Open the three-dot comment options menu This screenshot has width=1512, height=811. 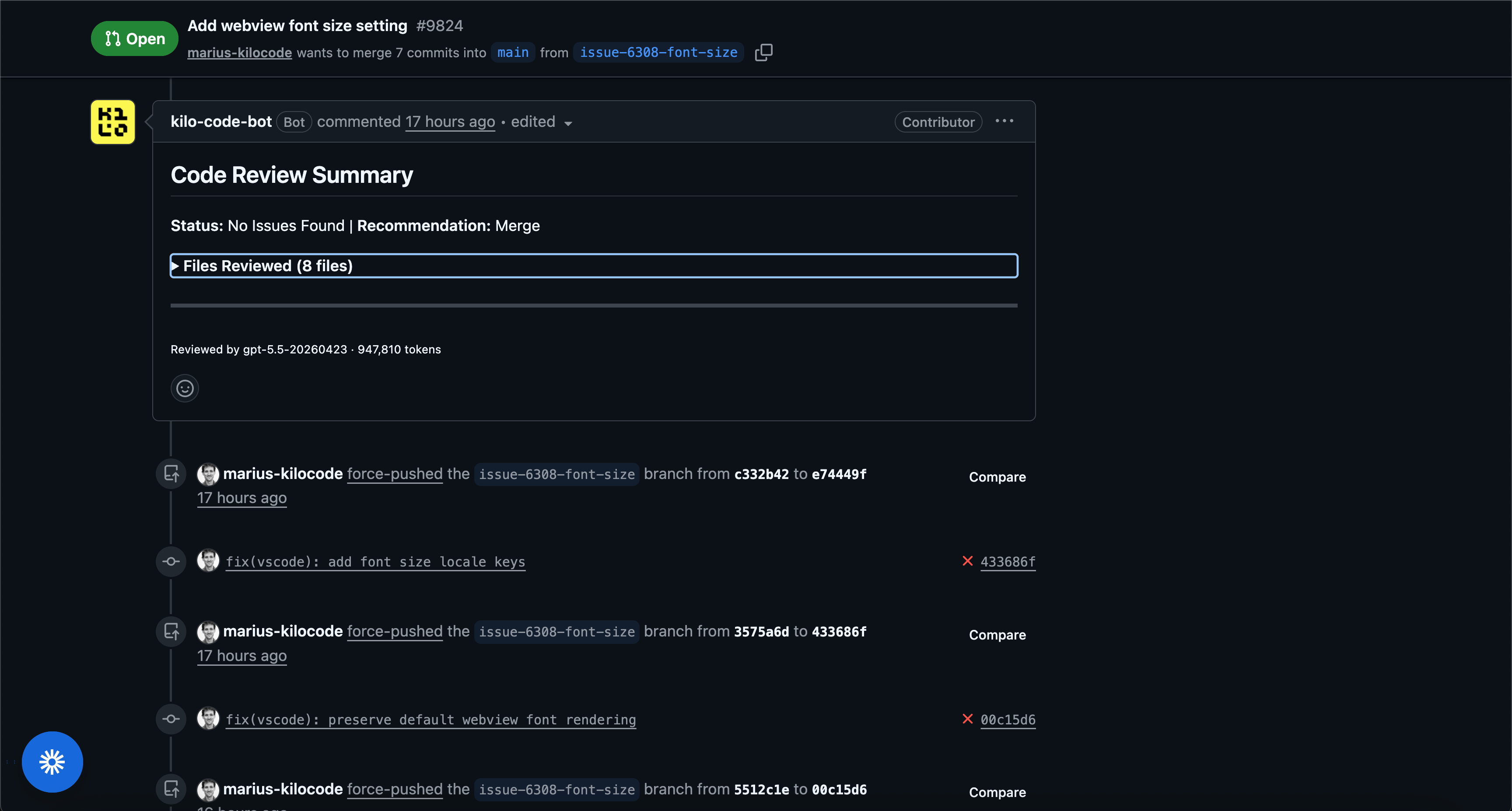[1004, 121]
